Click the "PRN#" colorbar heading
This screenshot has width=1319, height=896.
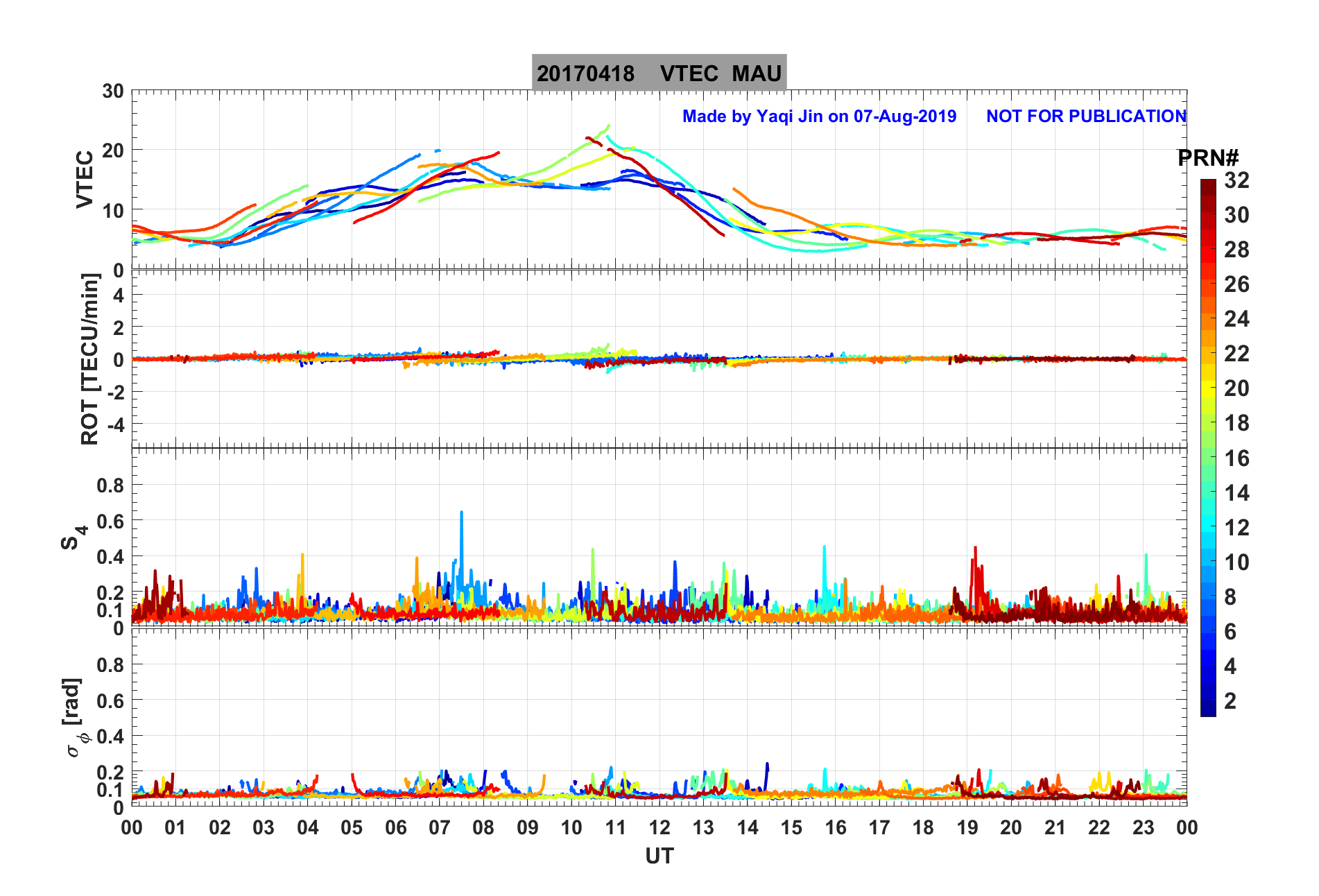(x=1207, y=158)
